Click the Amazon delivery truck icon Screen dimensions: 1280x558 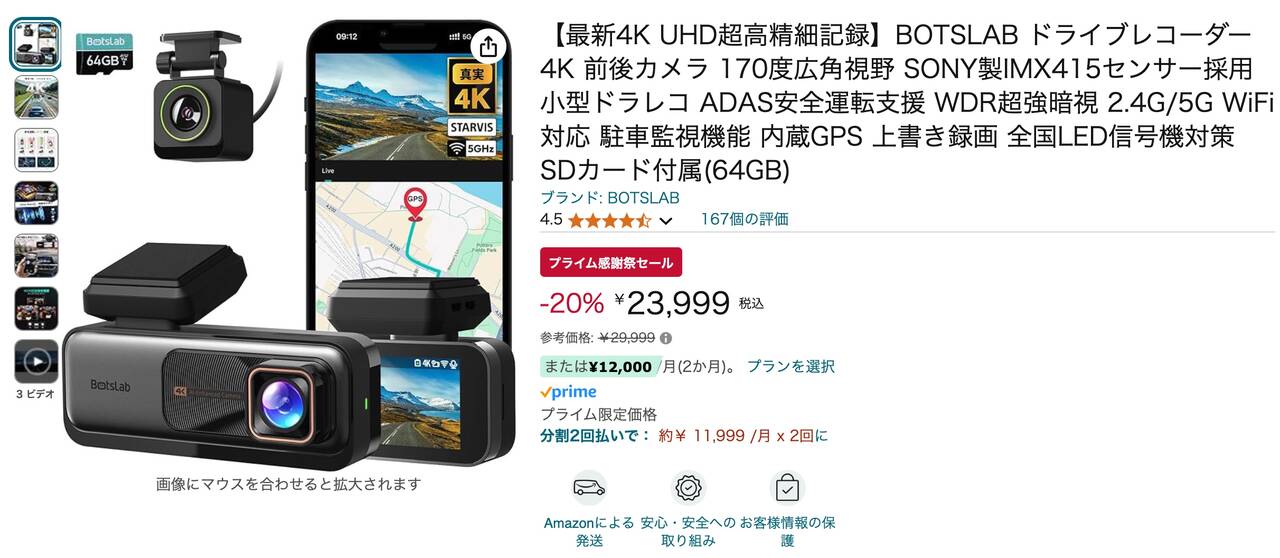tap(589, 488)
